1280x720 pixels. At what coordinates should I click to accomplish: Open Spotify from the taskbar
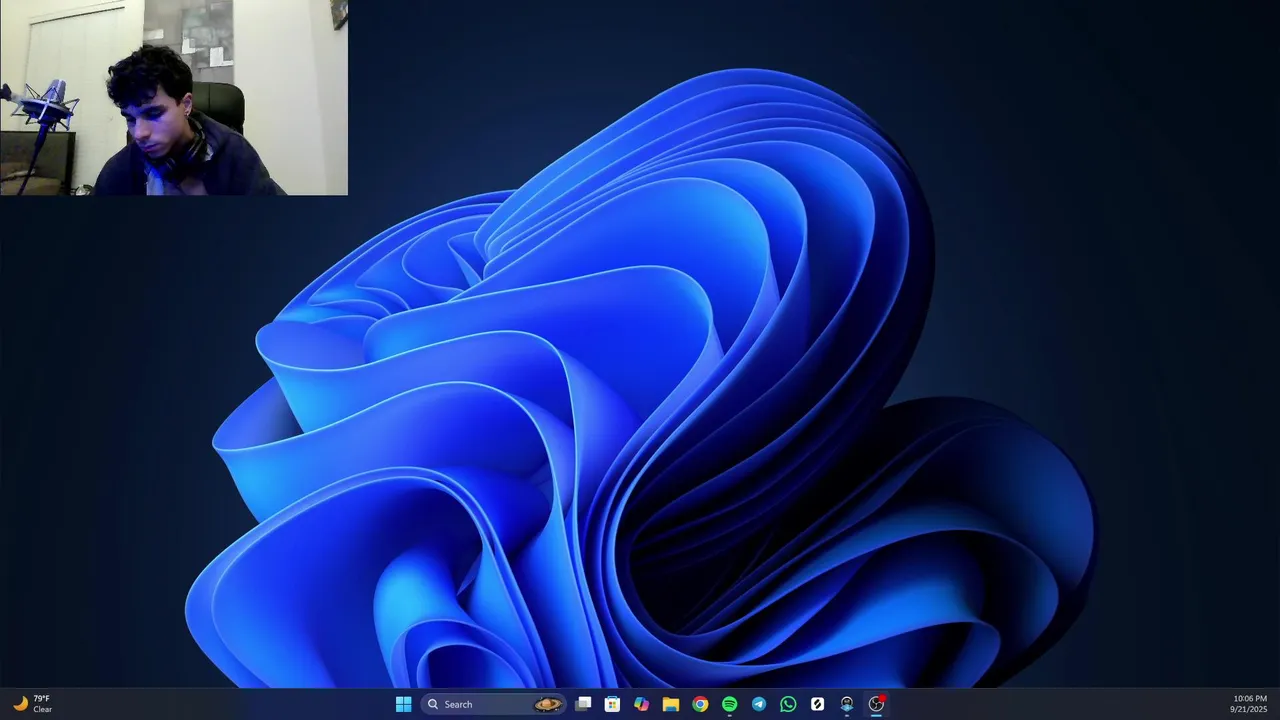(729, 704)
